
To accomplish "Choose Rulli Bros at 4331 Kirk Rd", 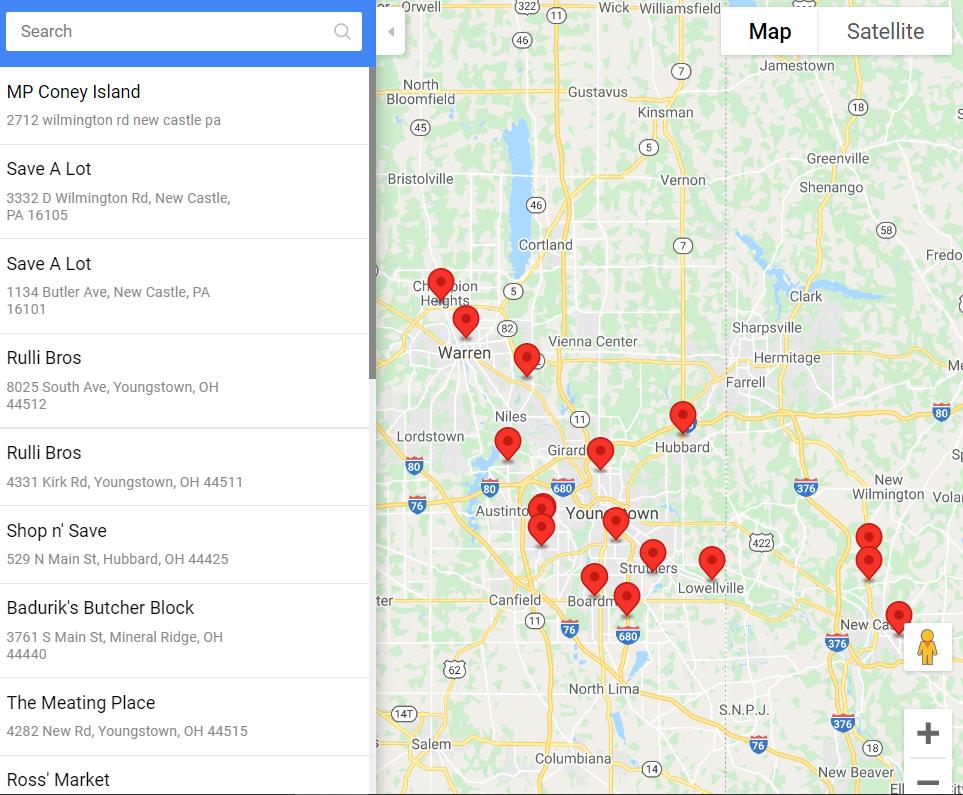I will (x=184, y=467).
